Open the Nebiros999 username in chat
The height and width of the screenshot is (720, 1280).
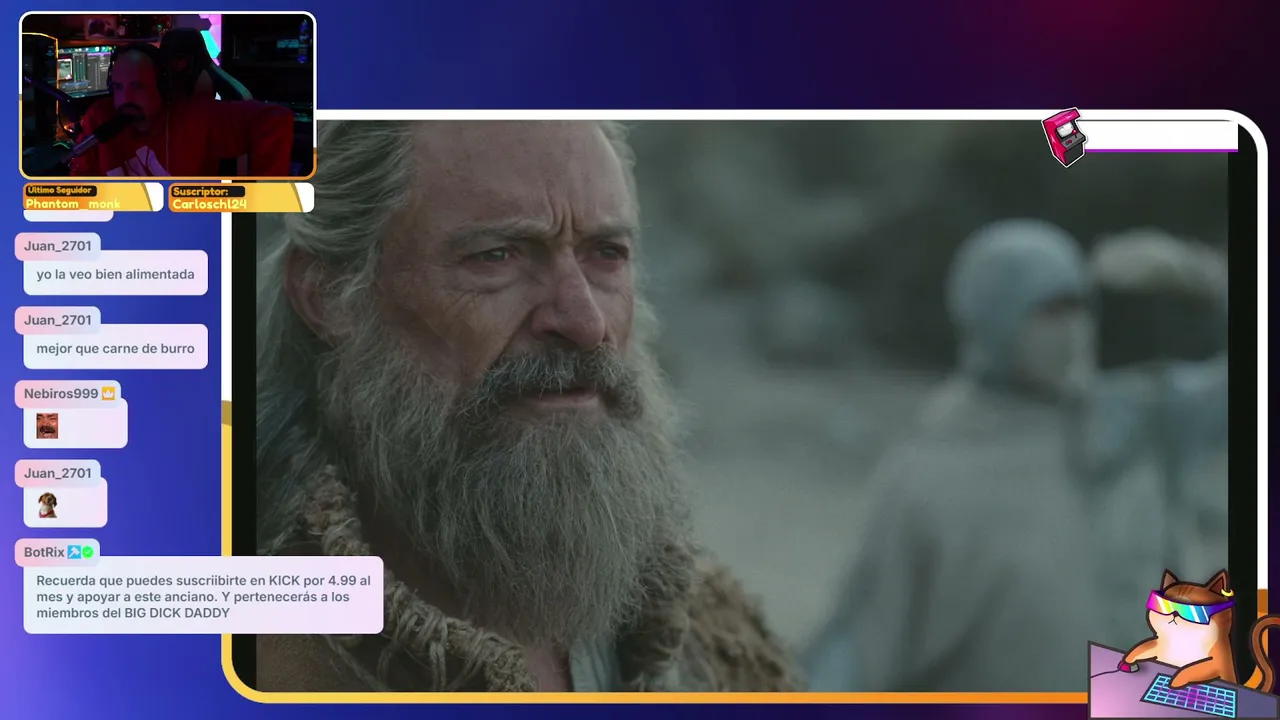(61, 394)
